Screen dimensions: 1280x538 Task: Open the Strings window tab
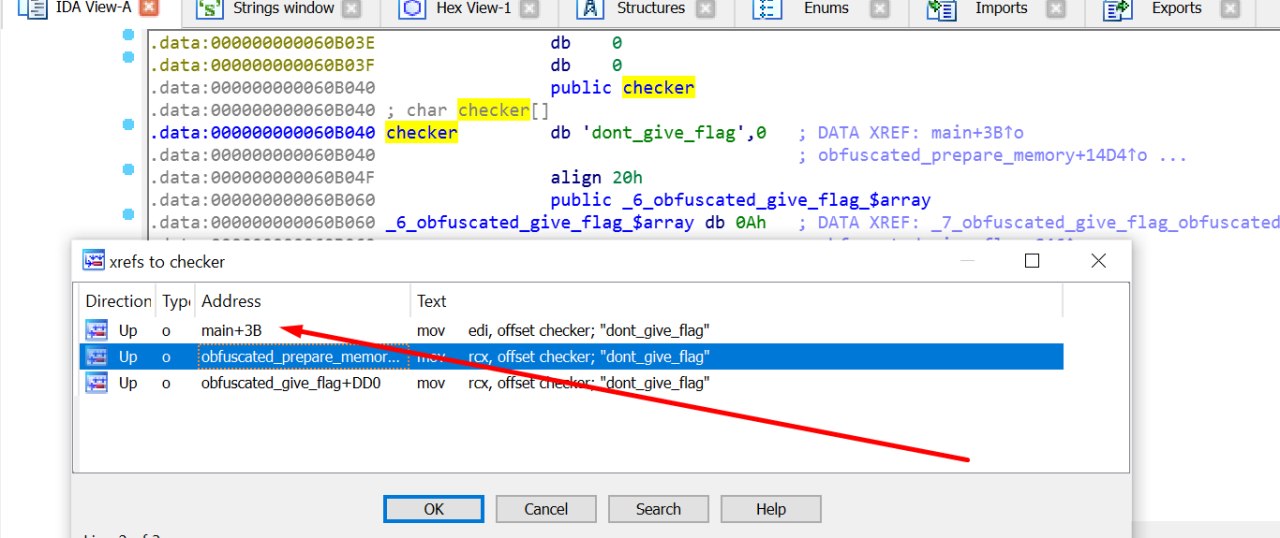tap(283, 9)
